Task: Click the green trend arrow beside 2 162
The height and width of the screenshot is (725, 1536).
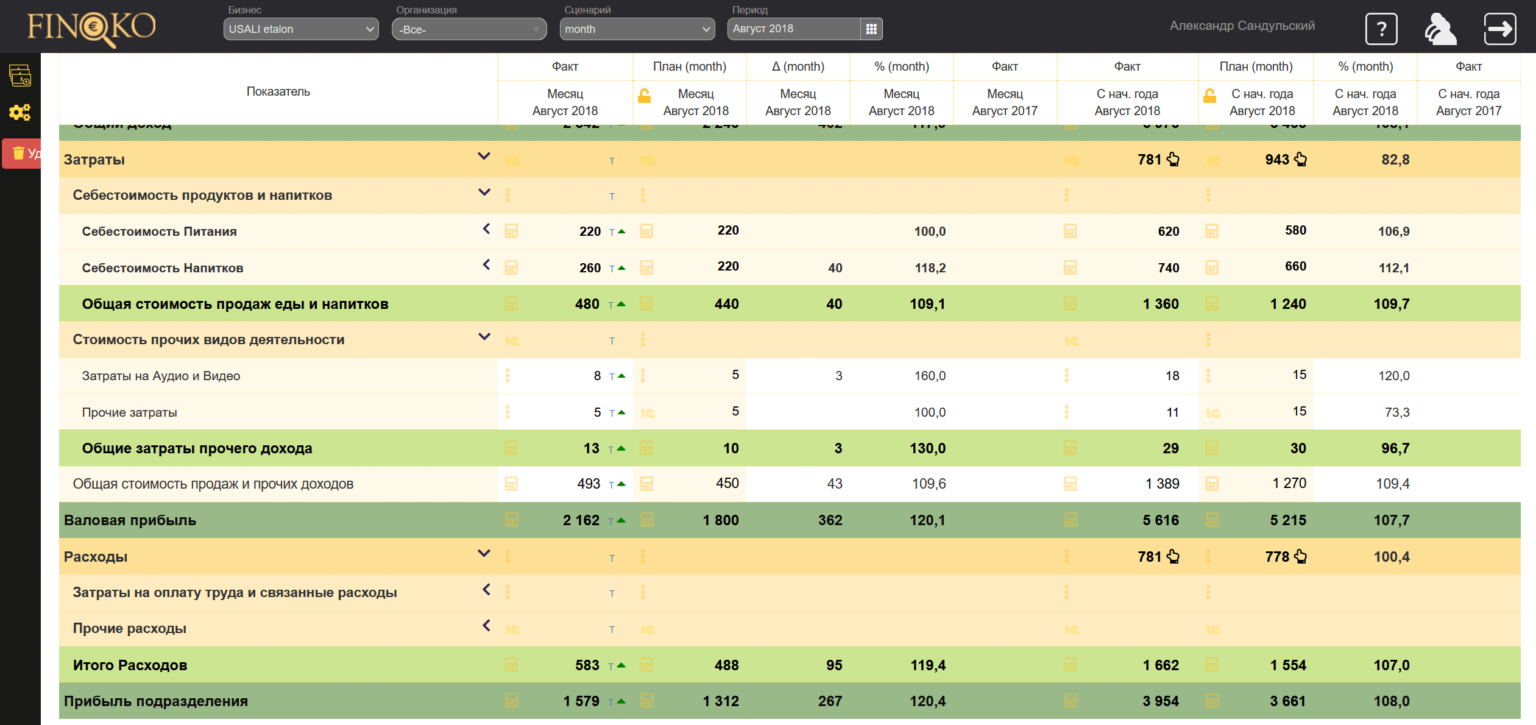Action: pos(621,520)
